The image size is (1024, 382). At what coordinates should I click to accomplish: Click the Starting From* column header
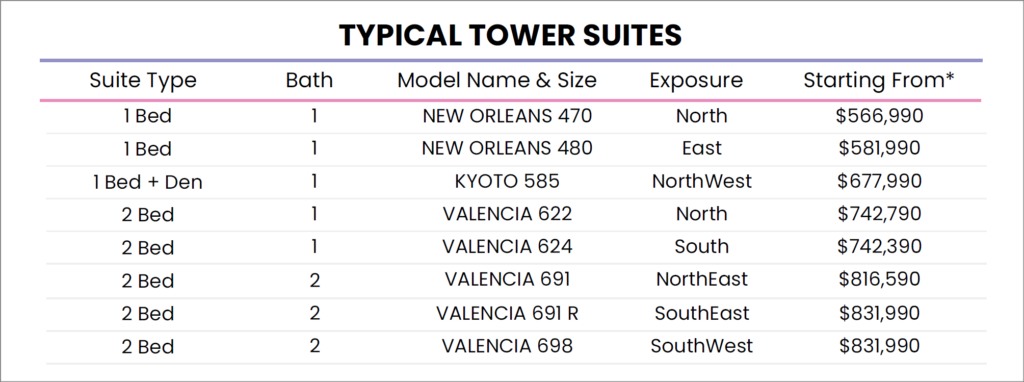[879, 81]
